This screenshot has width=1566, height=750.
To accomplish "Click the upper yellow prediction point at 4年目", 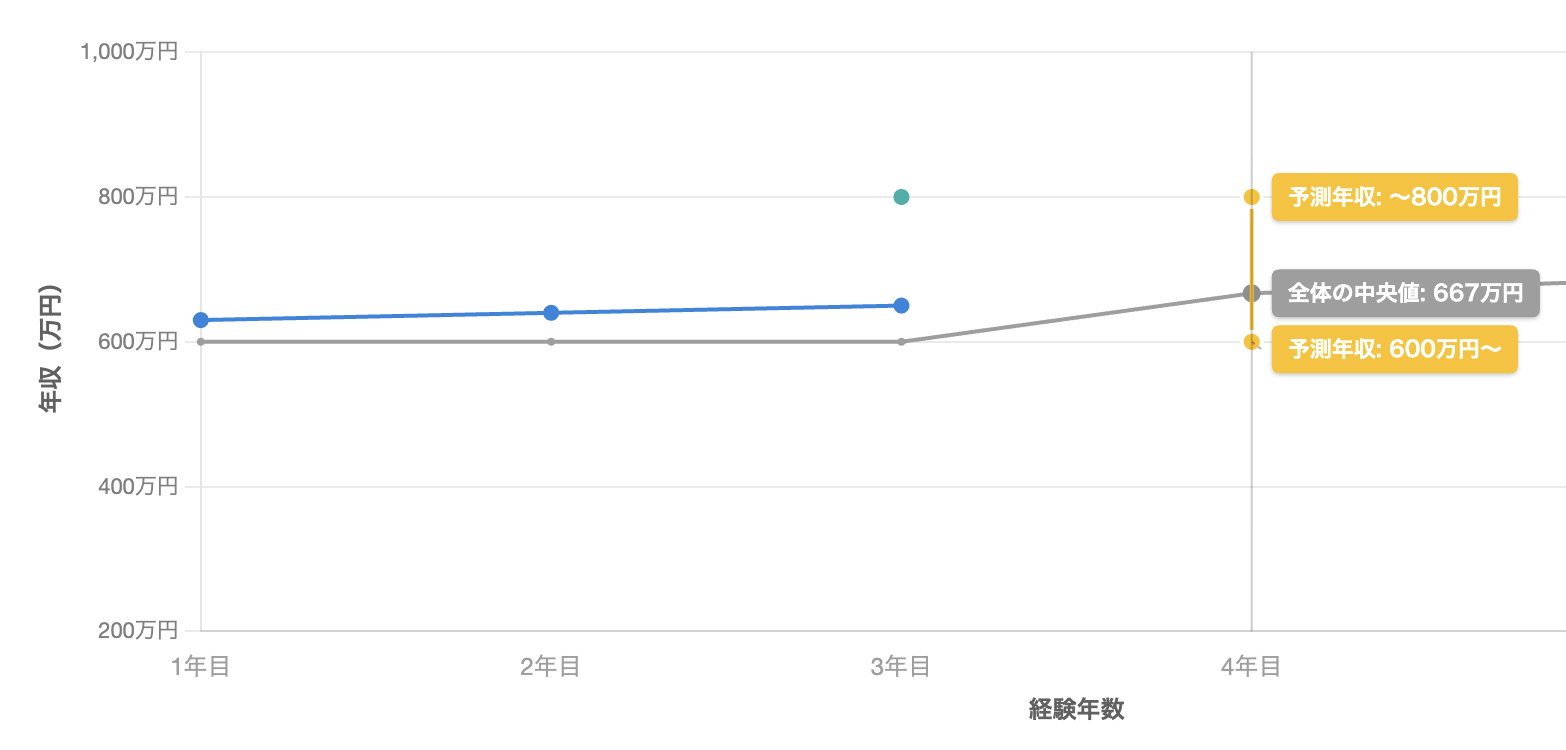I will click(x=1251, y=197).
